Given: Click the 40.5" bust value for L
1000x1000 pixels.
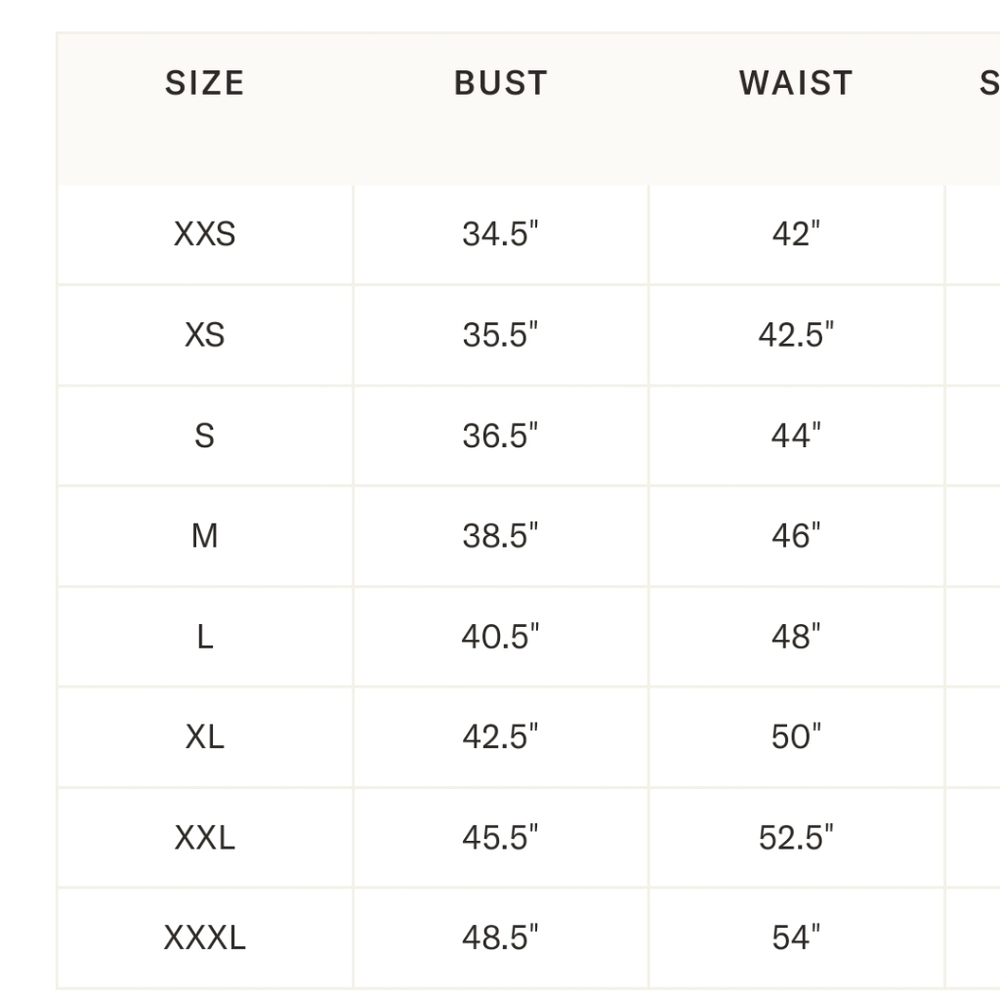Looking at the screenshot, I should 501,636.
